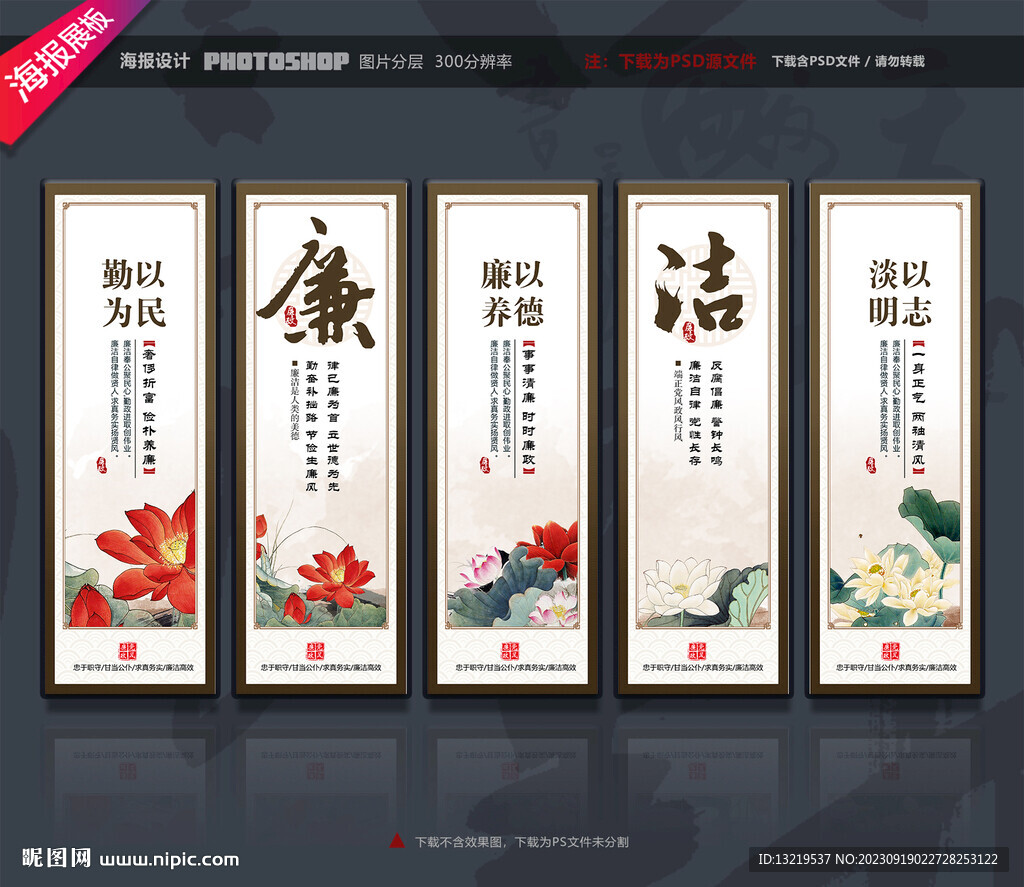Image resolution: width=1024 pixels, height=887 pixels.
Task: Click the ID number text at bottom right
Action: click(878, 859)
